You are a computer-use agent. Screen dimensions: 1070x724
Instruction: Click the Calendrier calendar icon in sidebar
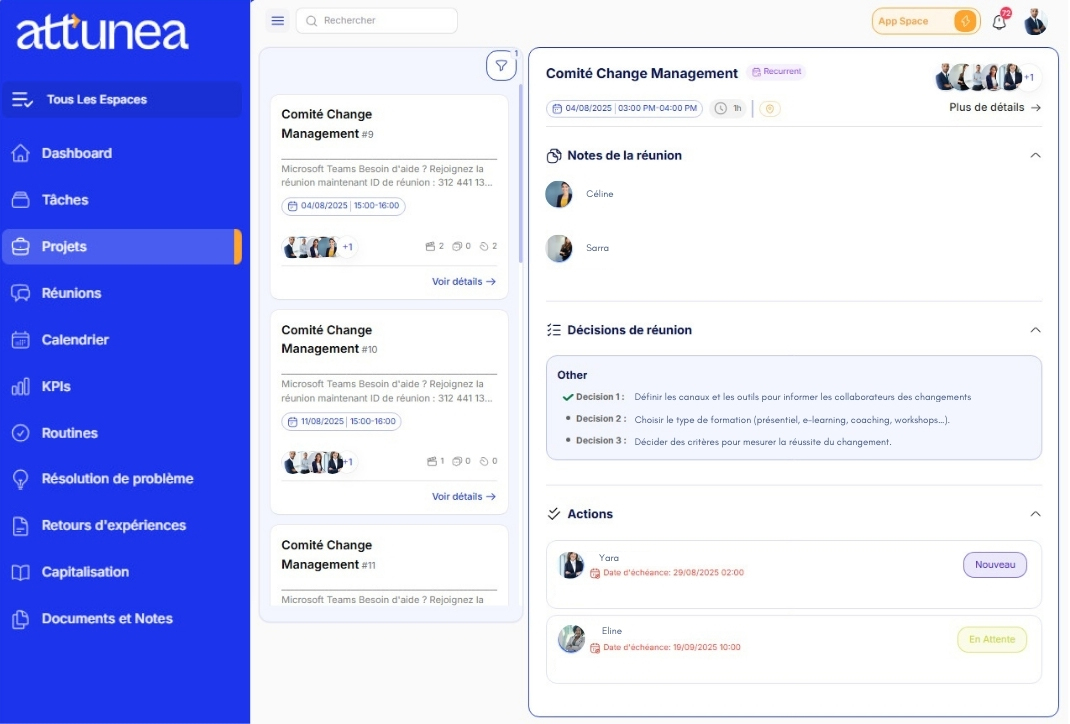tap(20, 340)
